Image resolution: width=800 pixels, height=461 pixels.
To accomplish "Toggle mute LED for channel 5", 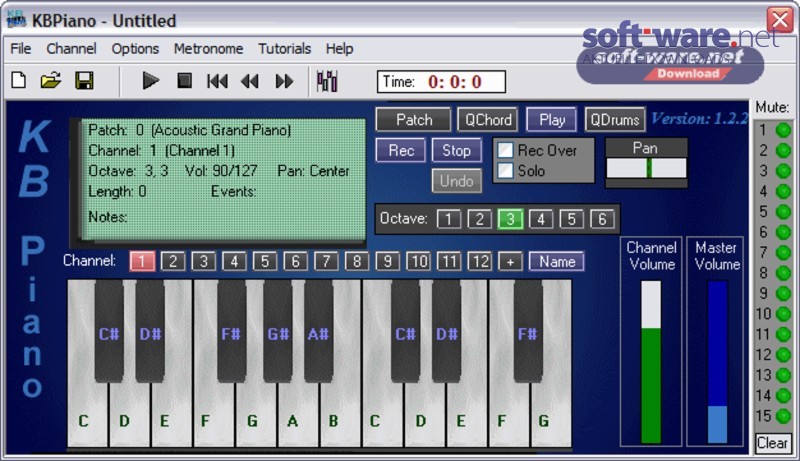I will (x=783, y=212).
